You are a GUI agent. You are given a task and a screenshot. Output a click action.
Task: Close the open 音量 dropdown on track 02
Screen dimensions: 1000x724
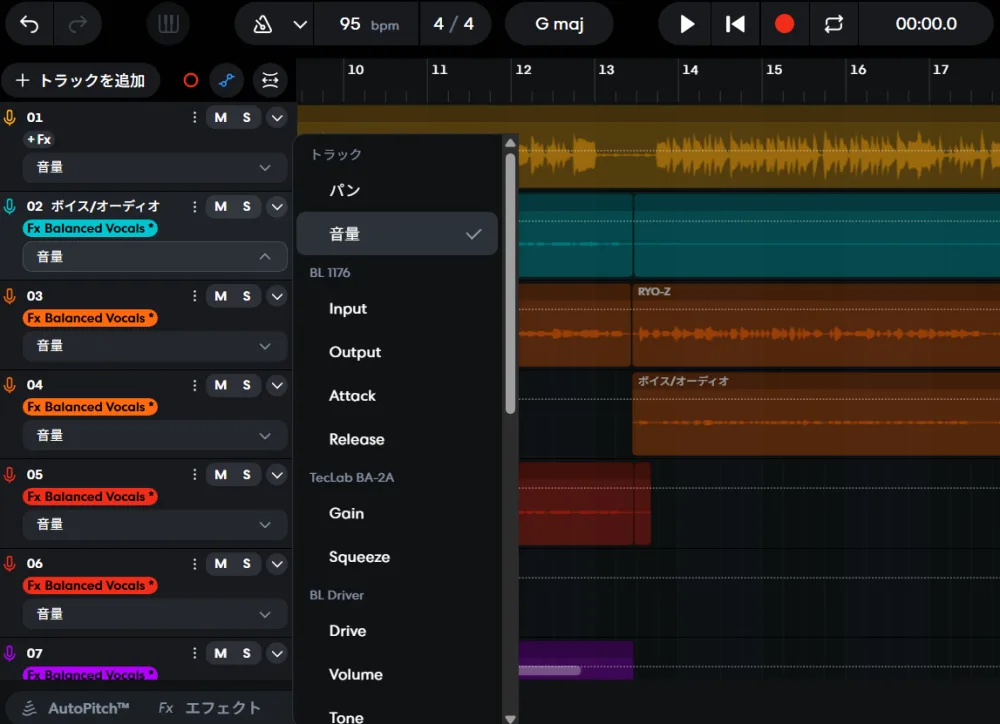click(x=155, y=257)
